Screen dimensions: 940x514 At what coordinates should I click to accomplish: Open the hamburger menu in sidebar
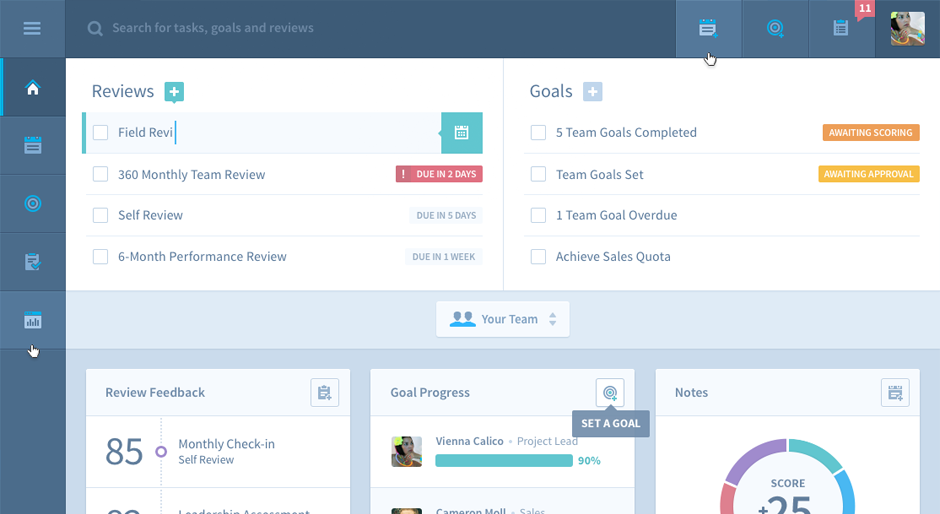(x=32, y=28)
